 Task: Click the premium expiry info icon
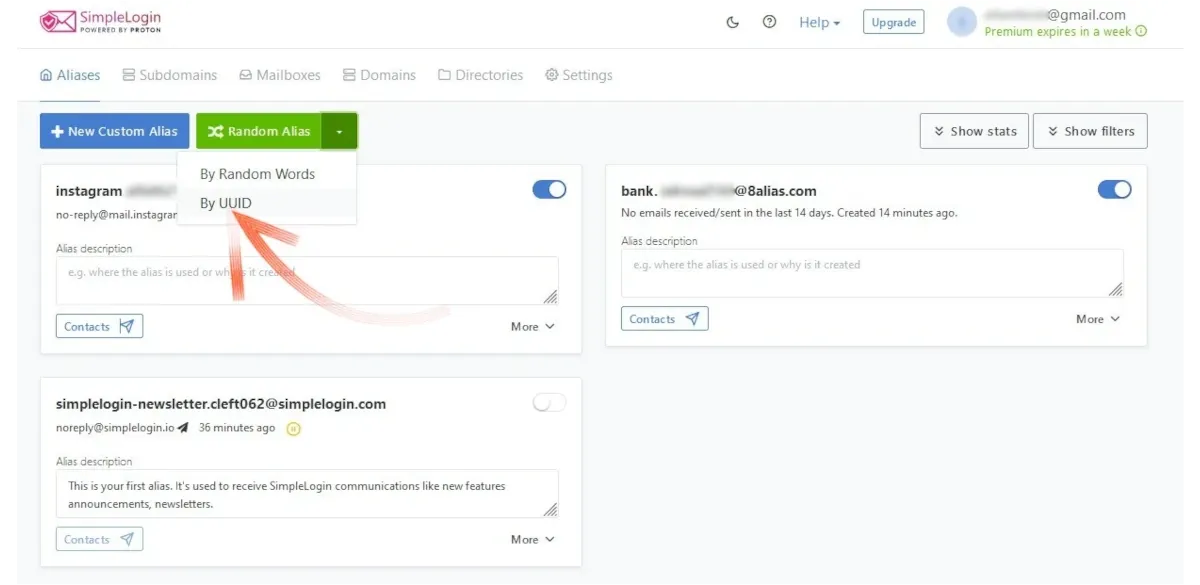pos(1141,32)
